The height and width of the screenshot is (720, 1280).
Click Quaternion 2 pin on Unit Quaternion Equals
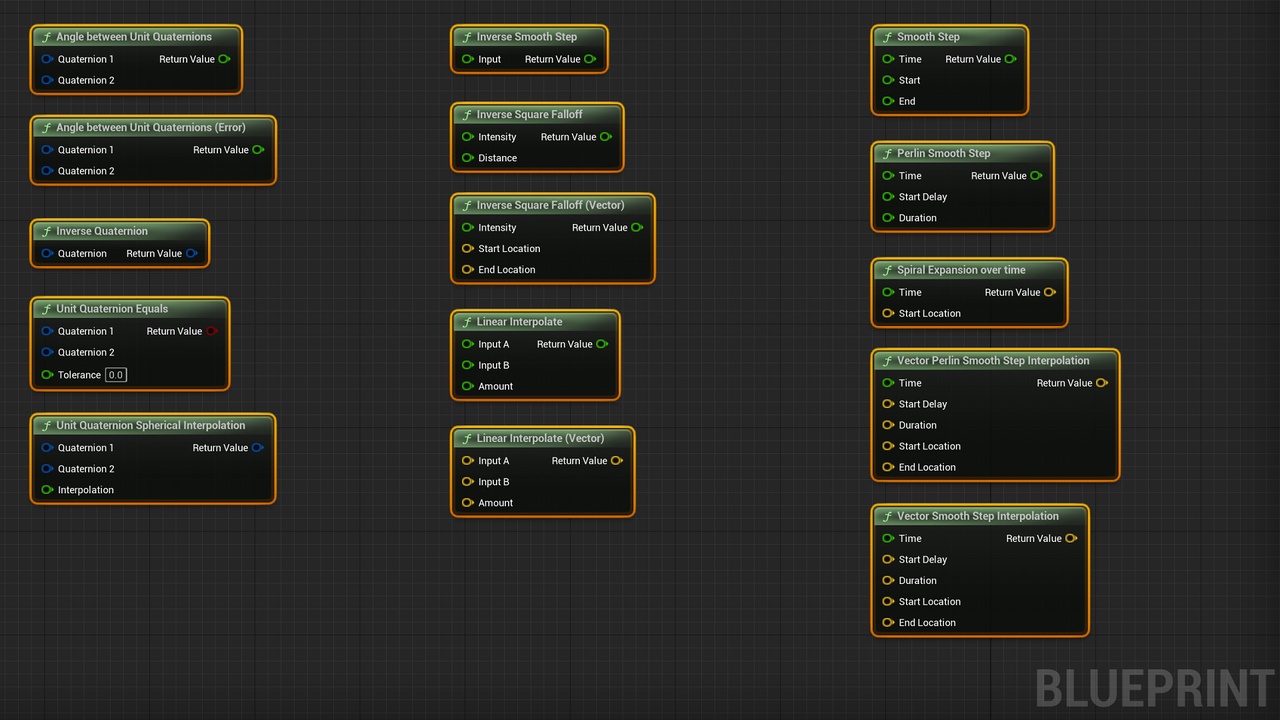(47, 352)
